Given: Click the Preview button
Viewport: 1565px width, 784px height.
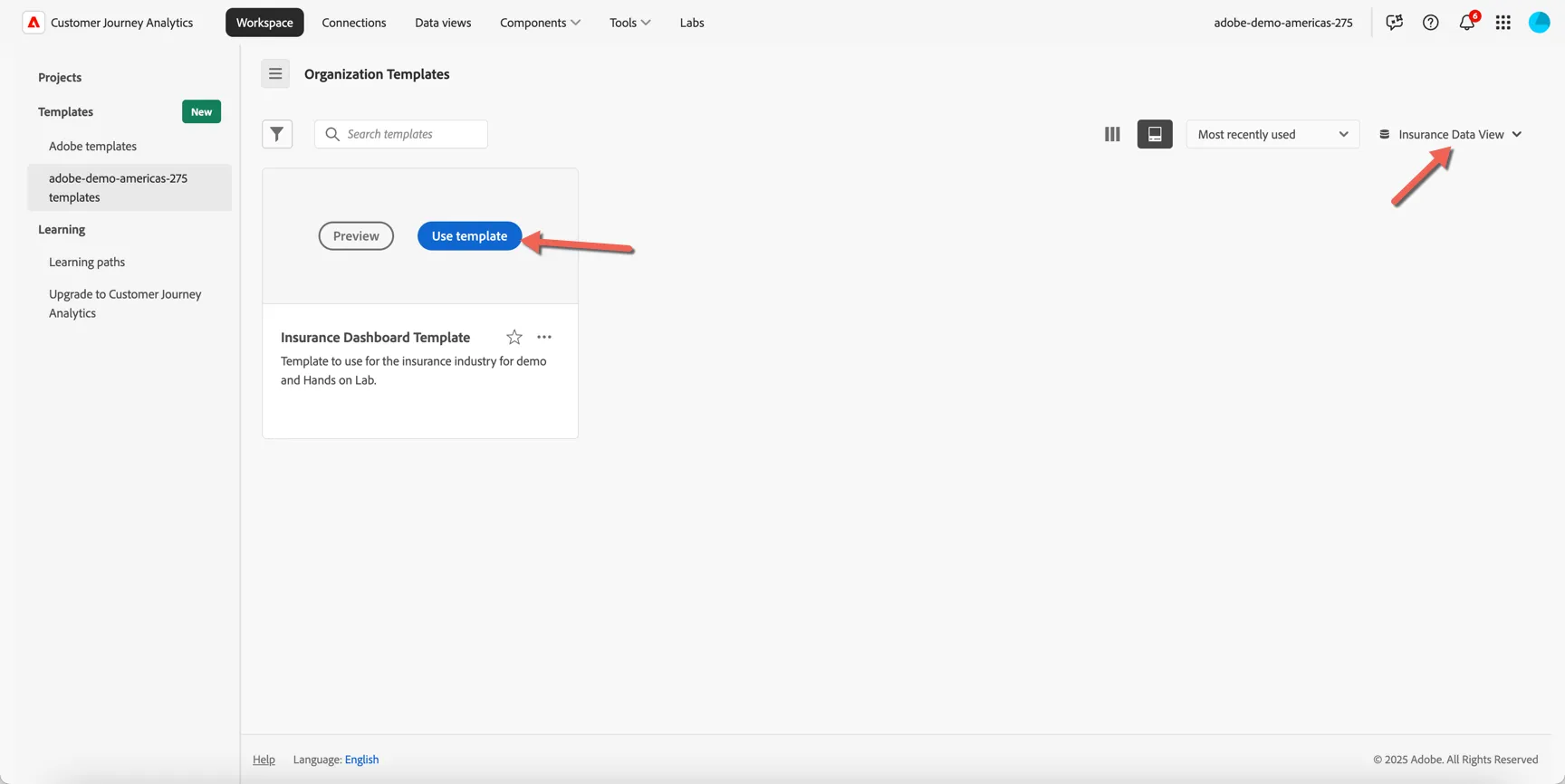Looking at the screenshot, I should pyautogui.click(x=356, y=235).
